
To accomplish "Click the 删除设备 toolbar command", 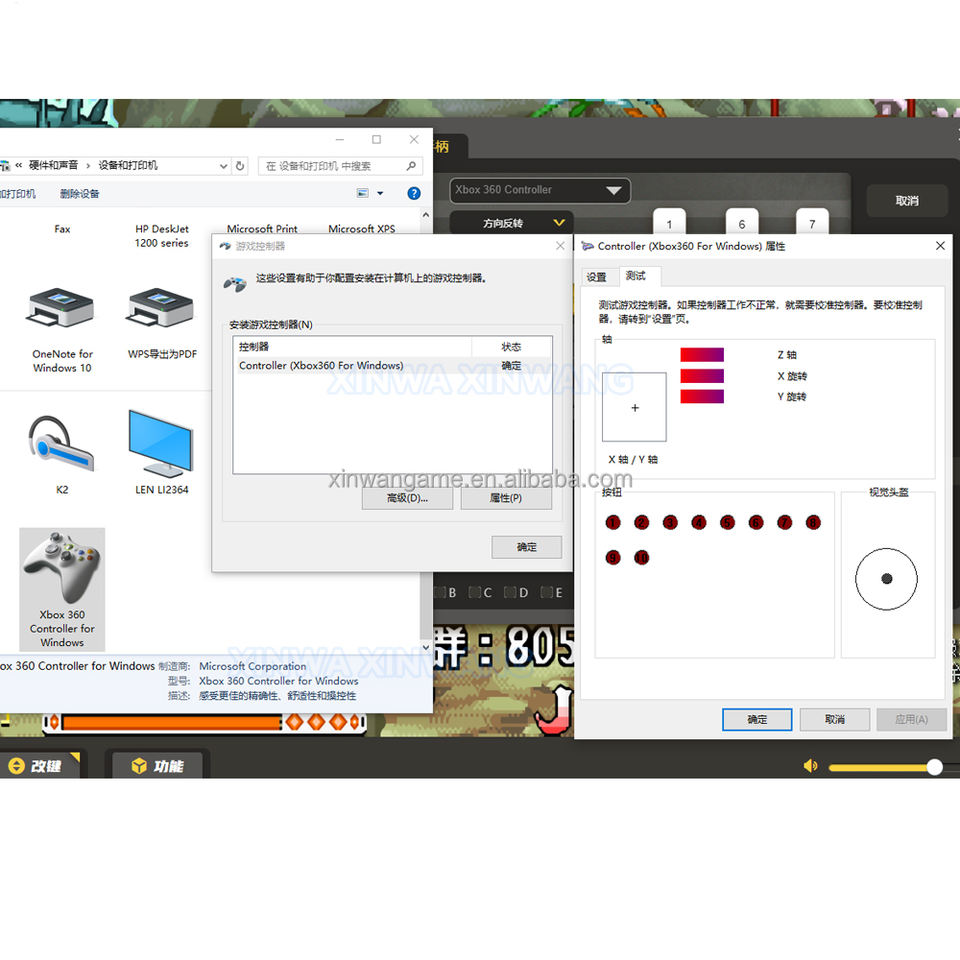I will pos(80,194).
